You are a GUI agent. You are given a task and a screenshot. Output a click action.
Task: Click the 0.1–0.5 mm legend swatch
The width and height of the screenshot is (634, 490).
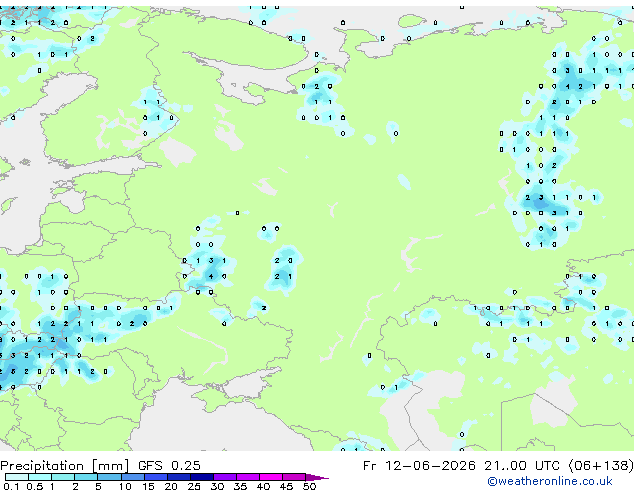(x=17, y=477)
